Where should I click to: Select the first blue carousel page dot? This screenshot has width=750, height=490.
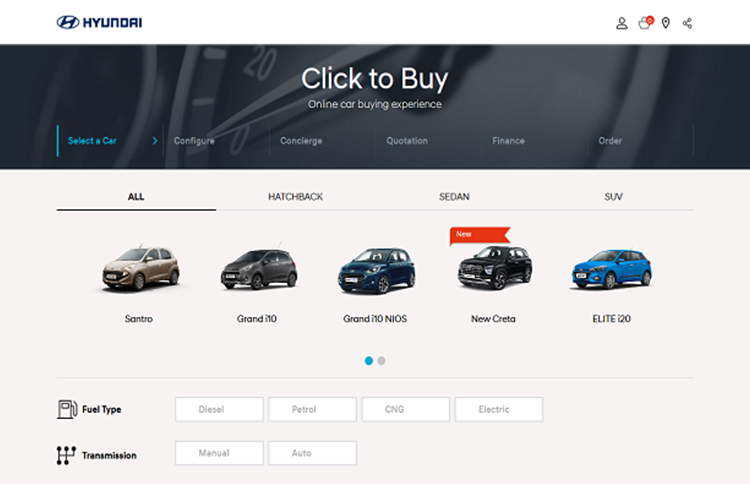coord(369,361)
